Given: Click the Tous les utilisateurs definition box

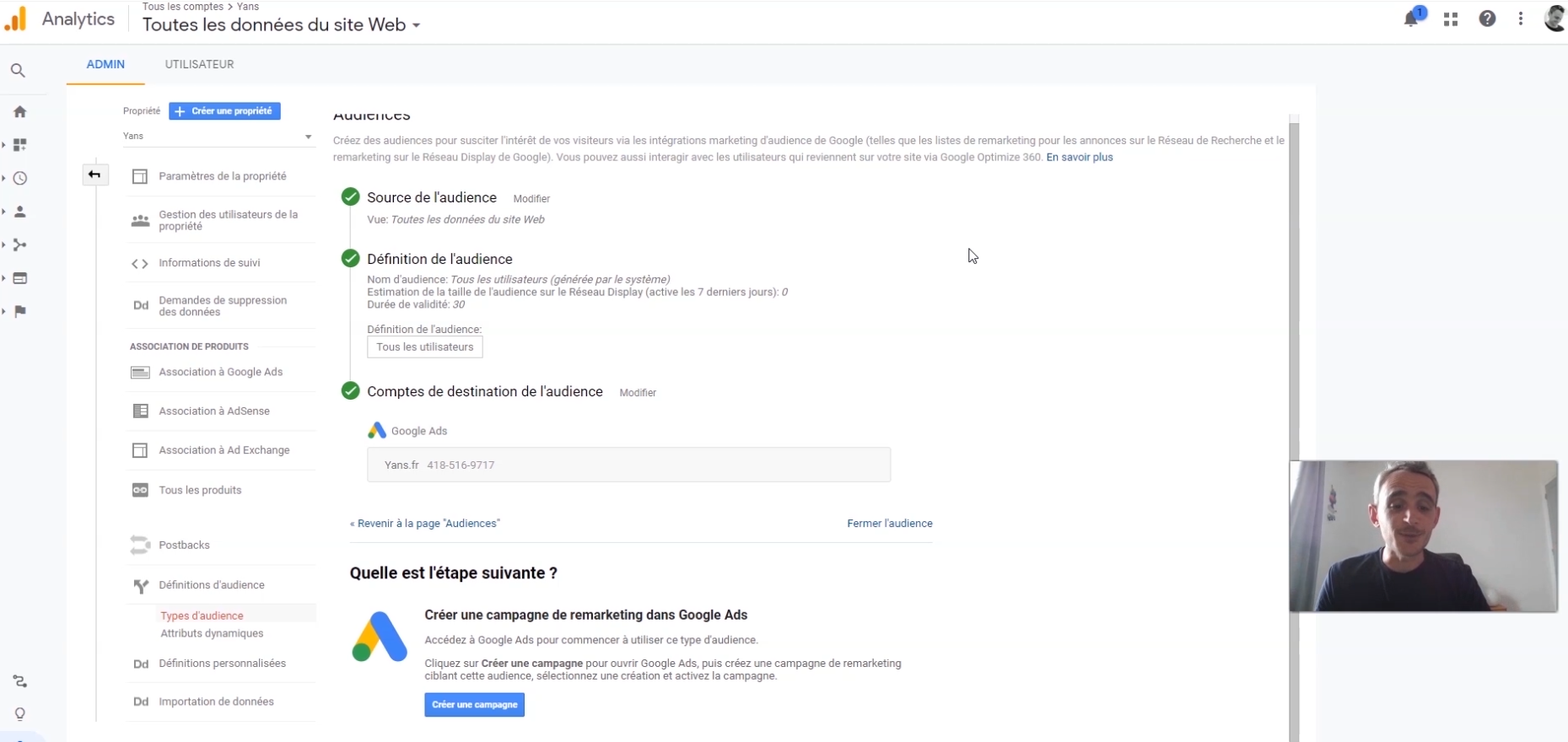Looking at the screenshot, I should (x=425, y=347).
